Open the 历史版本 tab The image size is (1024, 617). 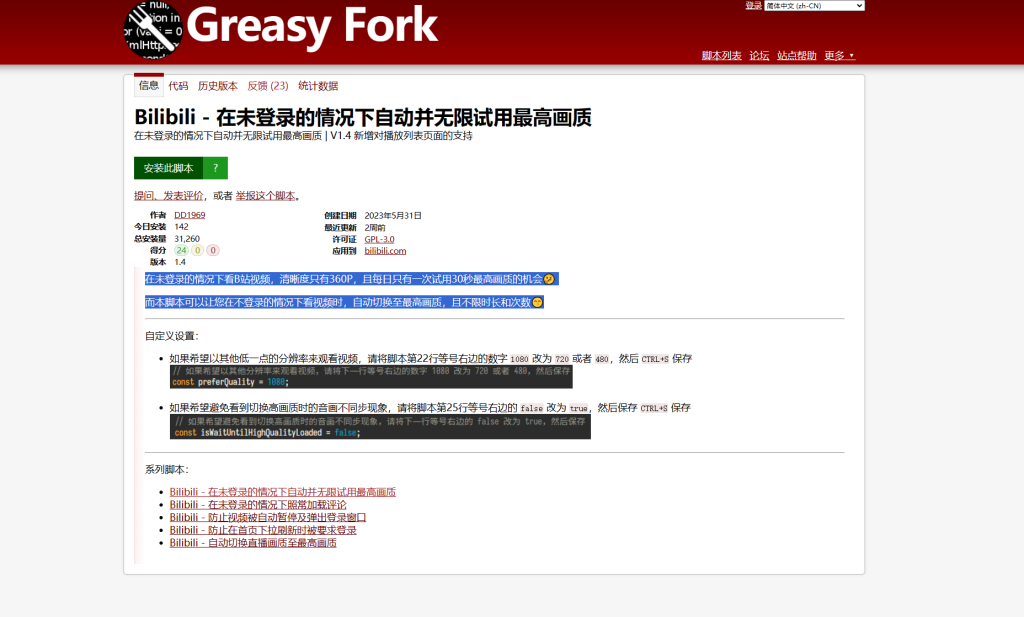[217, 86]
